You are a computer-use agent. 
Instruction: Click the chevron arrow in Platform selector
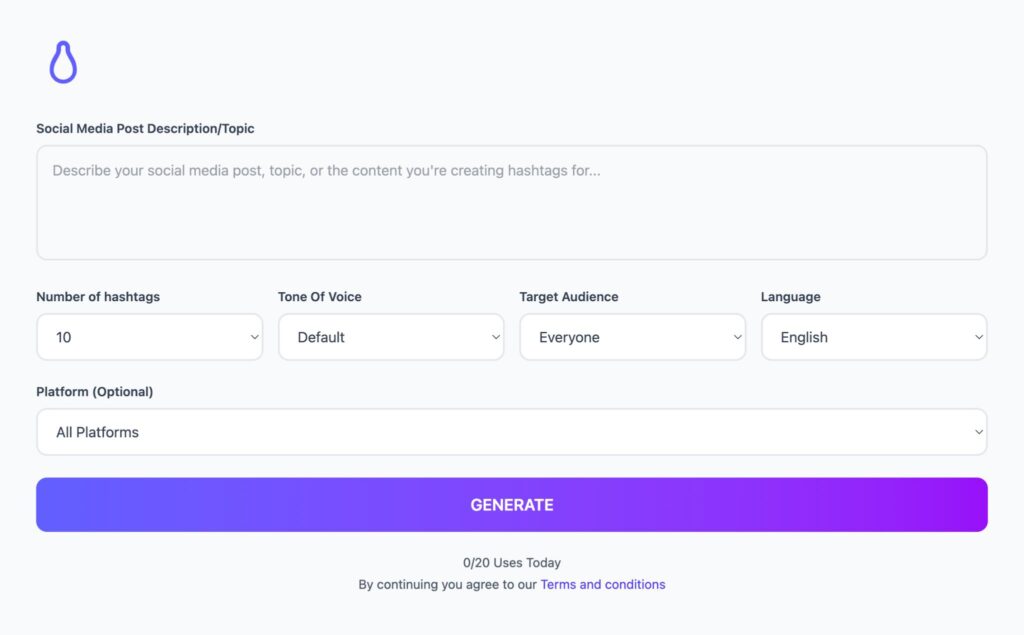click(979, 432)
